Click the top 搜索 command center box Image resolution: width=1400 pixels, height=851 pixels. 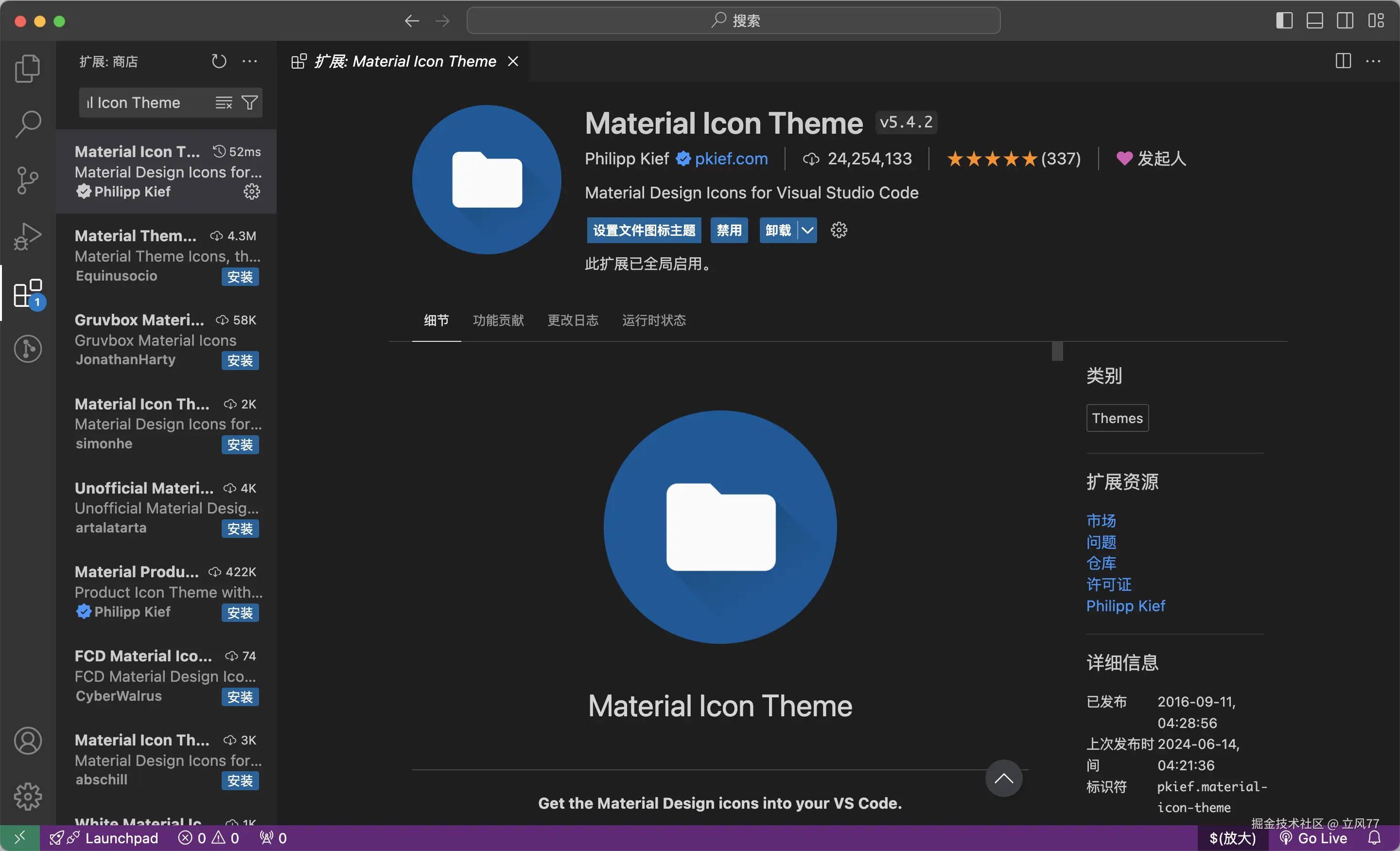tap(733, 21)
